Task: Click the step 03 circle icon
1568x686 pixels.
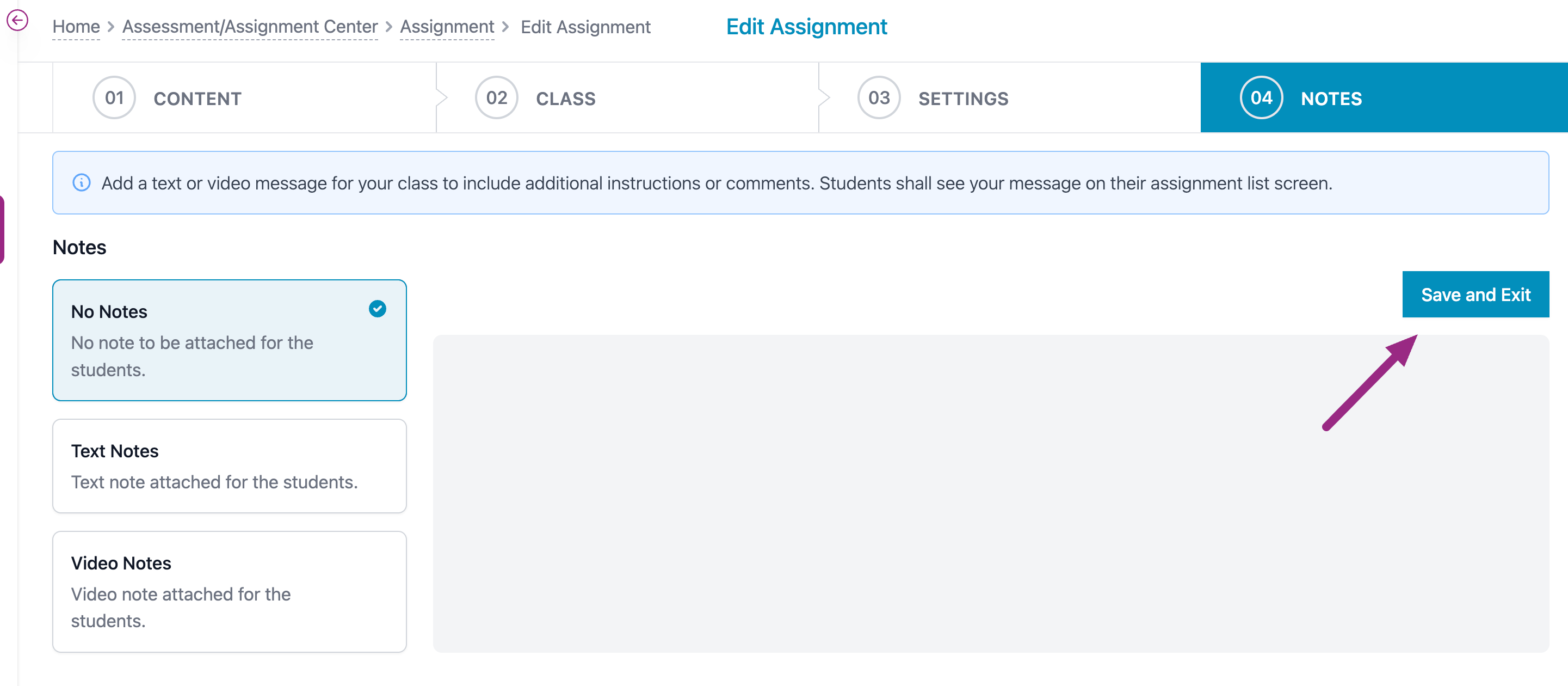Action: pos(878,97)
